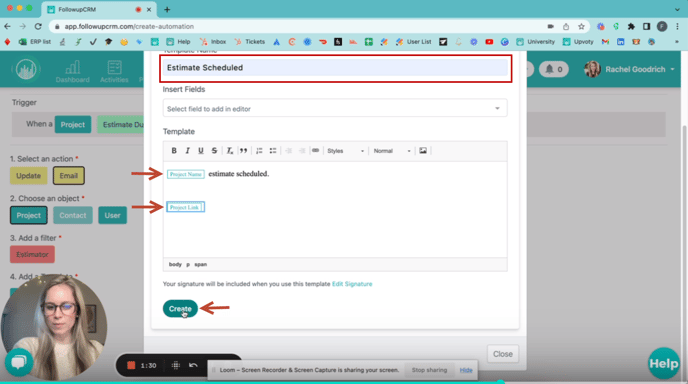This screenshot has height=384, width=688.
Task: Open the Styles dropdown
Action: (346, 151)
